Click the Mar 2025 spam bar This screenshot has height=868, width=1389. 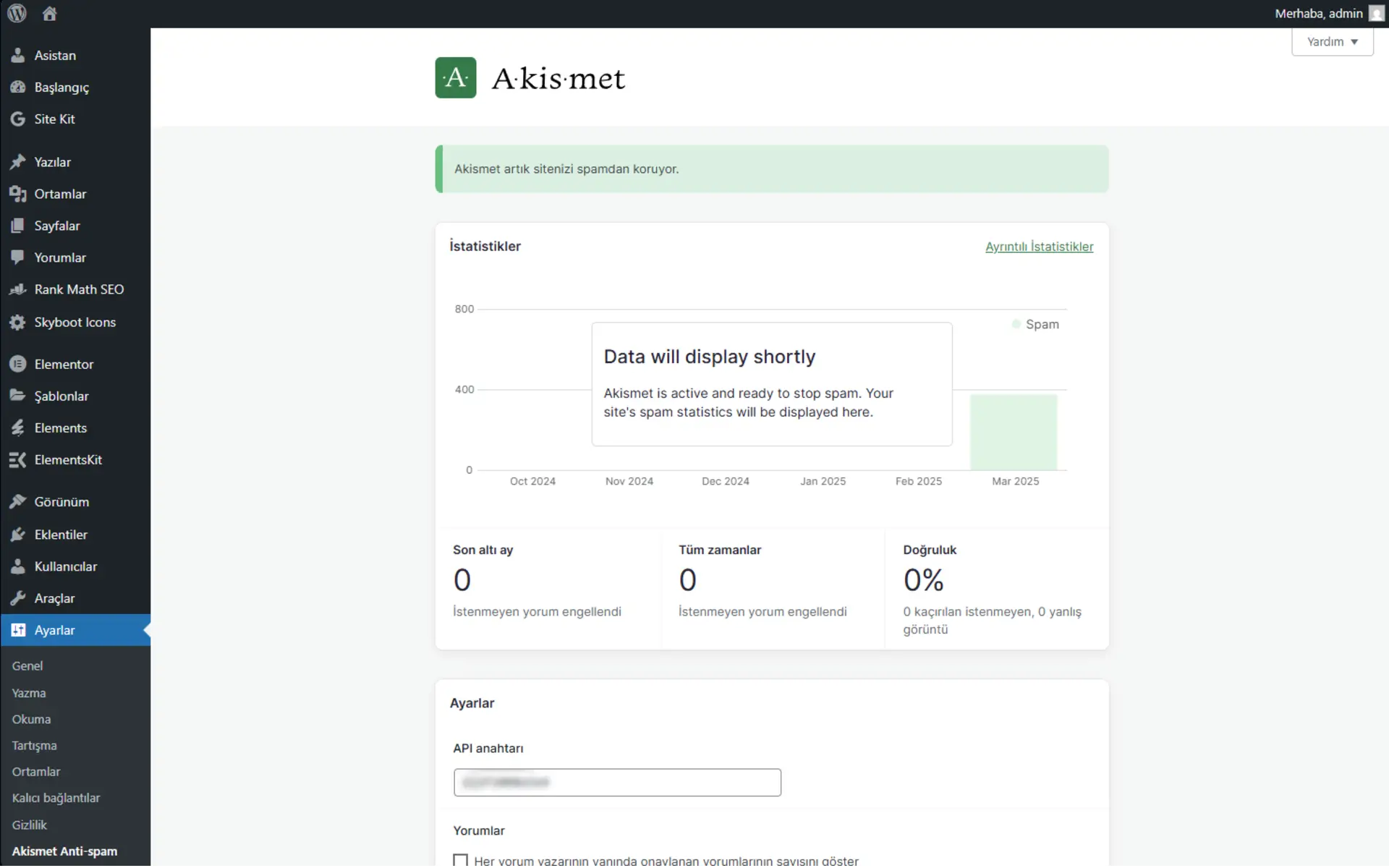[x=1013, y=432]
